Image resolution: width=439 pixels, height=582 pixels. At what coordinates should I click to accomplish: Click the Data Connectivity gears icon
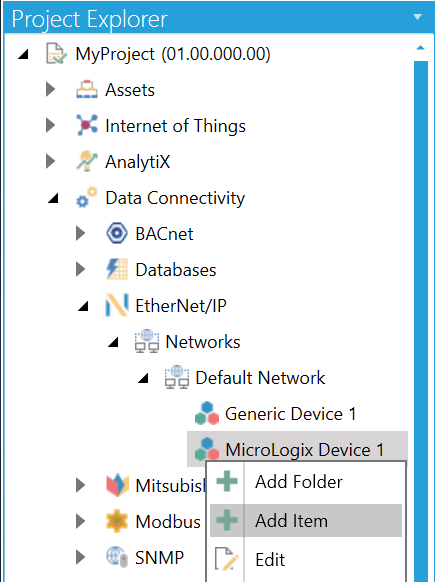click(87, 197)
